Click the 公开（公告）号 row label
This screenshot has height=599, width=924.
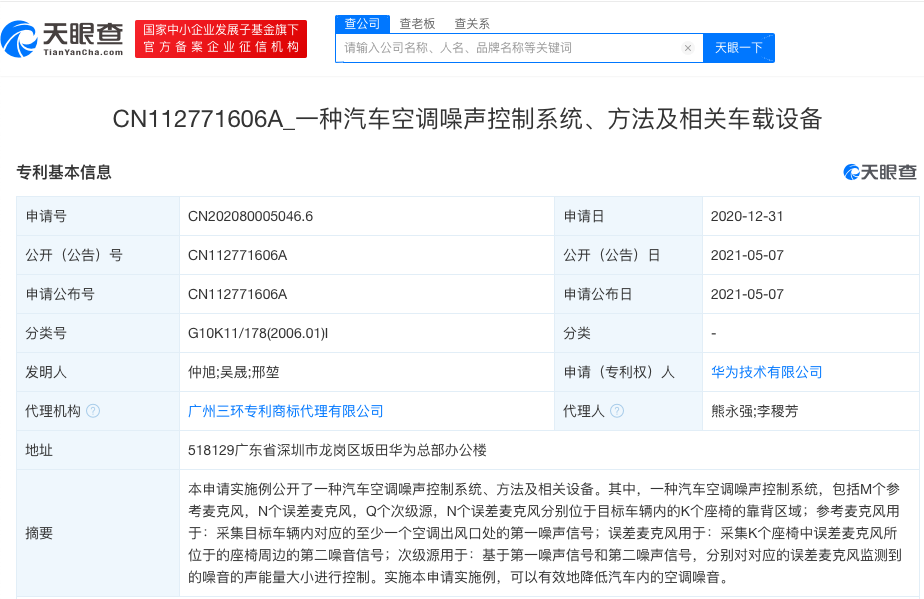tap(74, 255)
